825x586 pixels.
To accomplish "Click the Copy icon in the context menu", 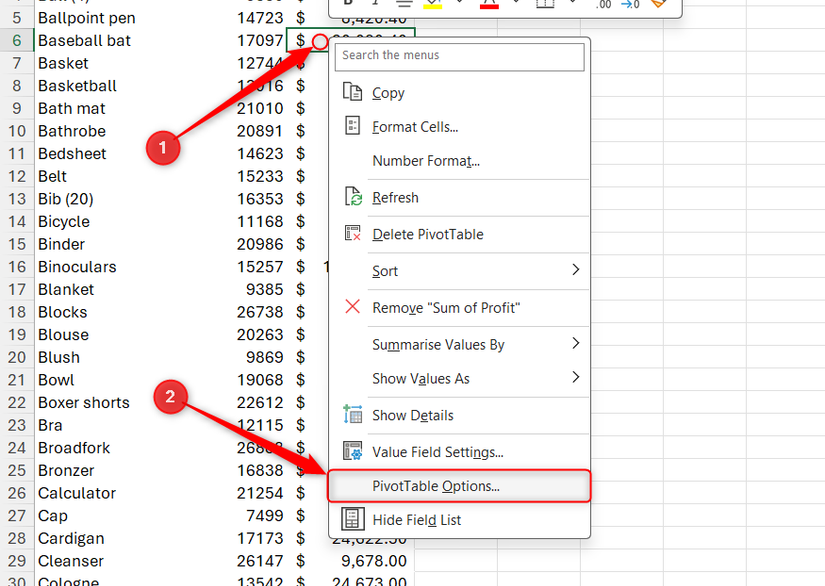I will [352, 92].
